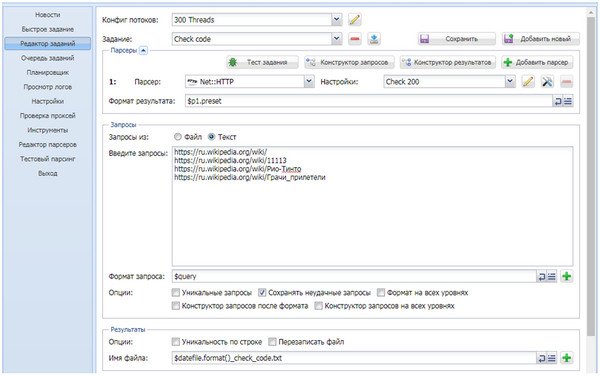Uncheck Сохранять неудачные запросы
Screen dimensions: 600x376
(x=262, y=293)
